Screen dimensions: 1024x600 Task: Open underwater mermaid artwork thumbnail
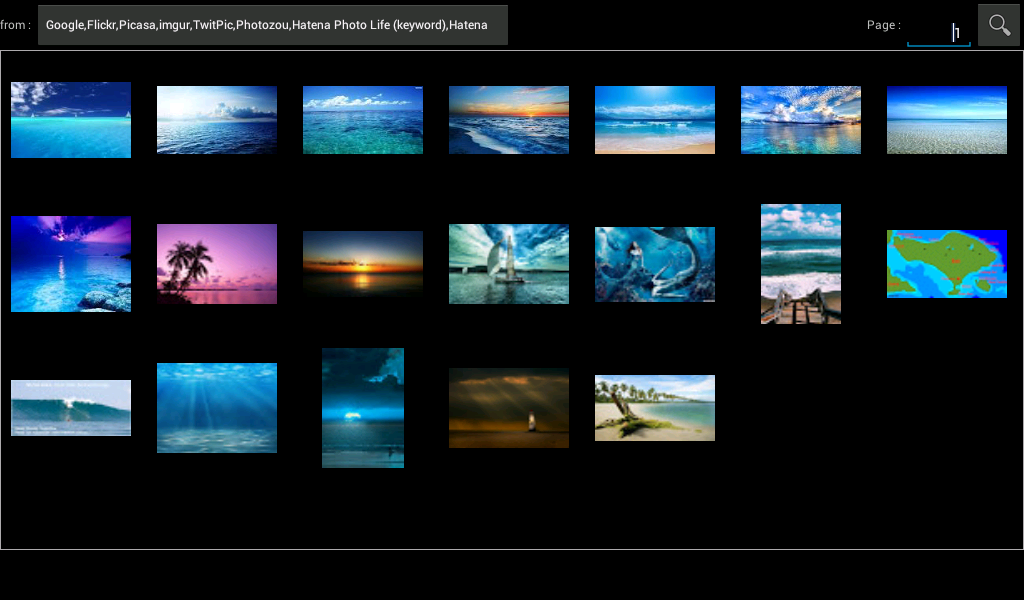pos(654,264)
